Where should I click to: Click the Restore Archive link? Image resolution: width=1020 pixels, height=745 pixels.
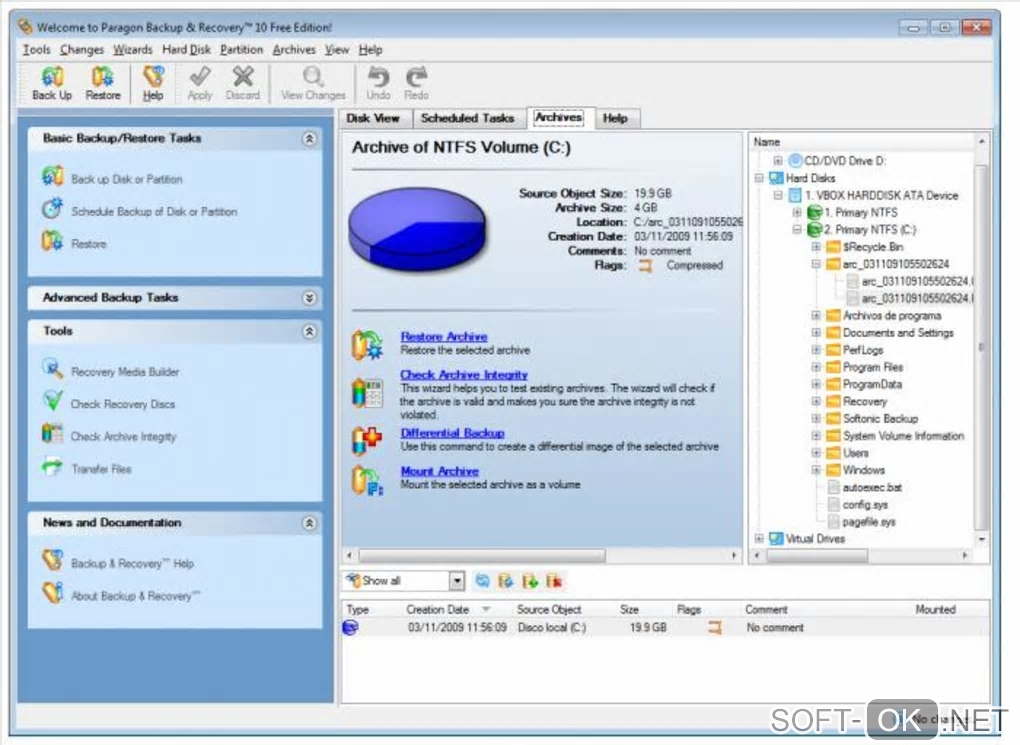coord(444,336)
